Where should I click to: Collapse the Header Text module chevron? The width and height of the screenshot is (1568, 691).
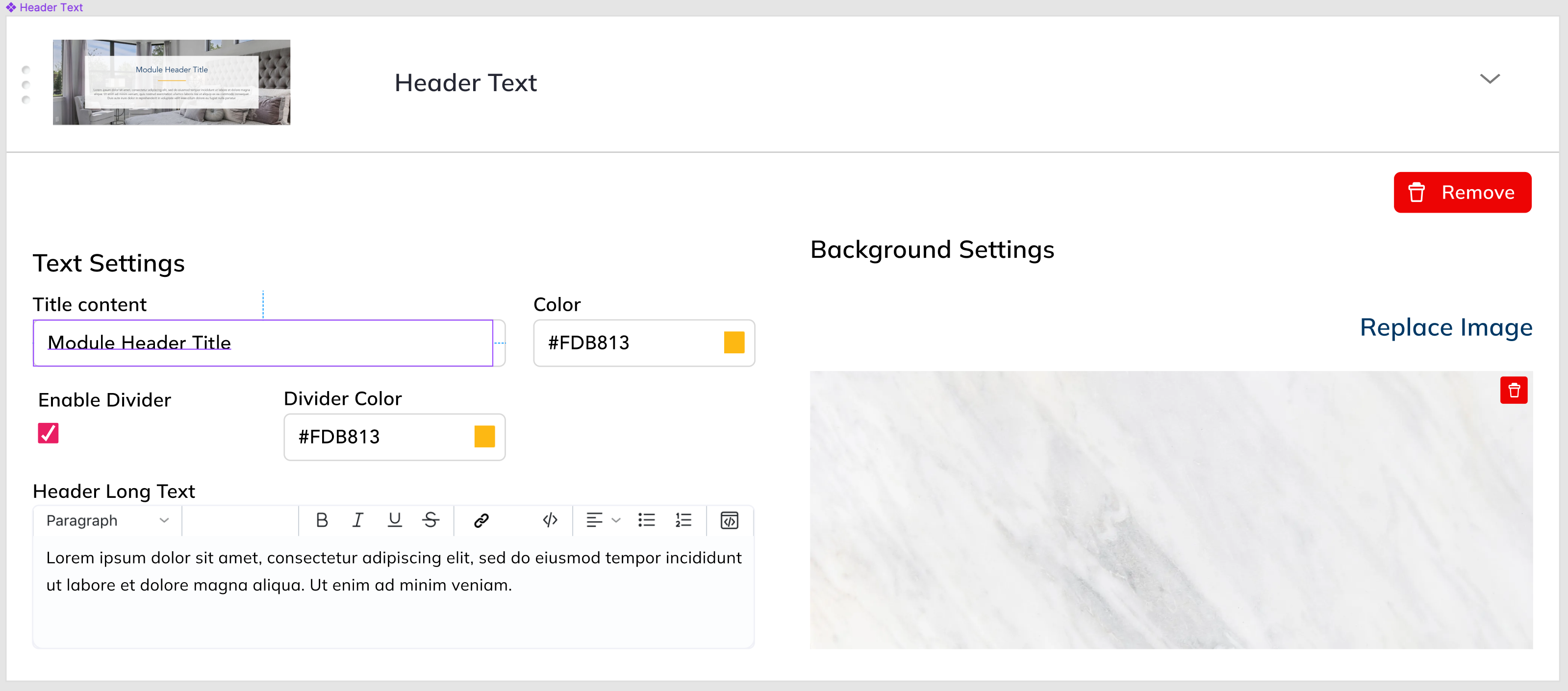point(1490,79)
